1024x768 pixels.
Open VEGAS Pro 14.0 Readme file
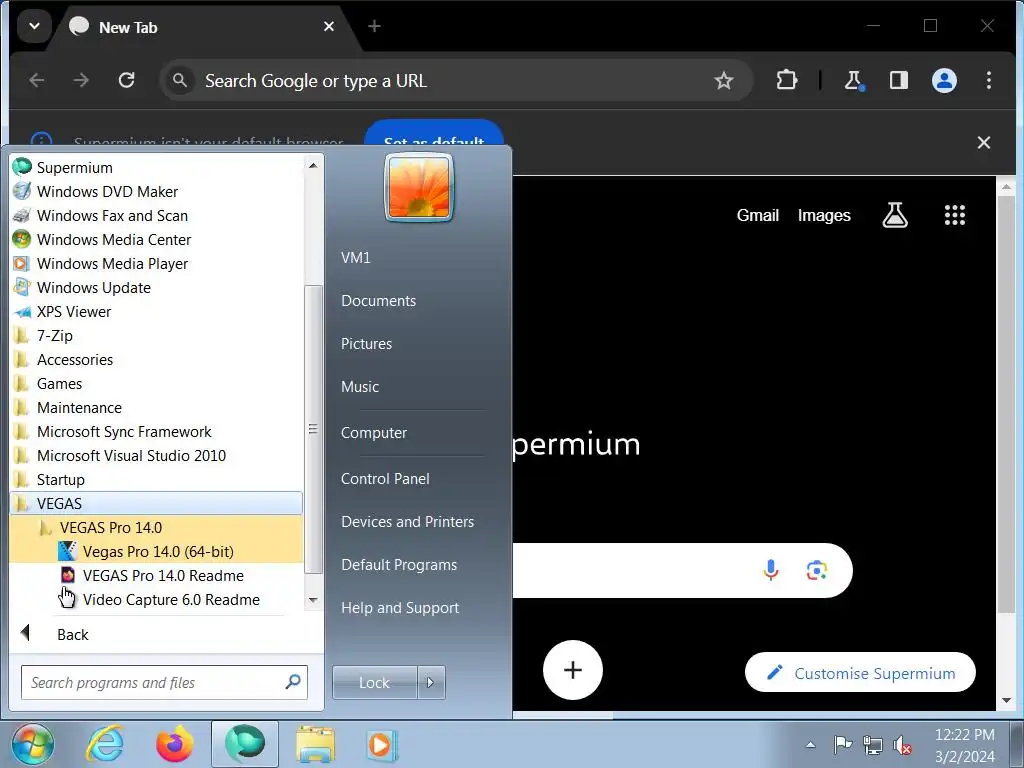[157, 575]
